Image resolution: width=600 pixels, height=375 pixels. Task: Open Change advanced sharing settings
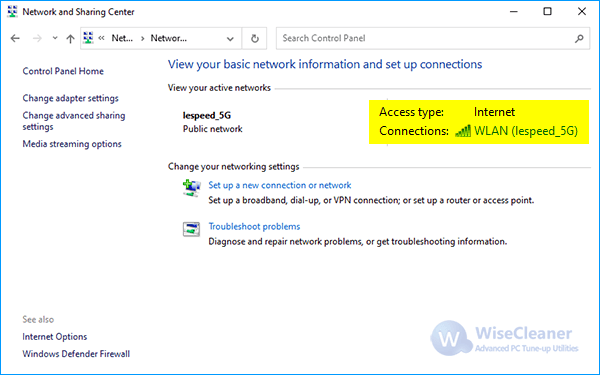(x=73, y=121)
